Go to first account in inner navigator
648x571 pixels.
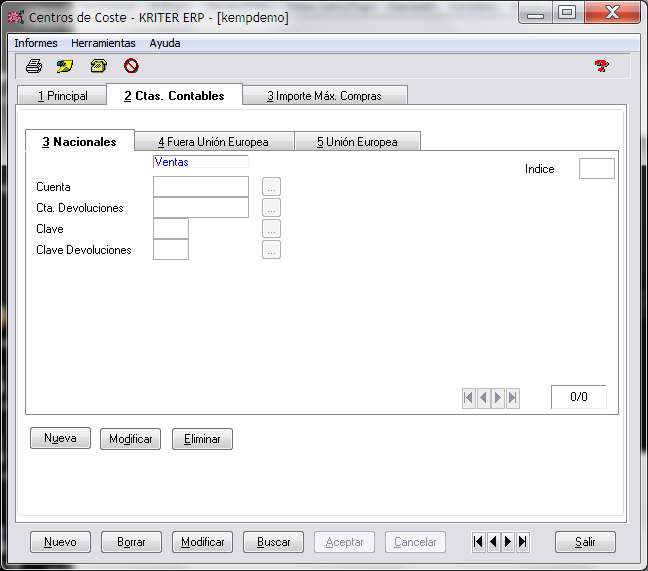(469, 398)
